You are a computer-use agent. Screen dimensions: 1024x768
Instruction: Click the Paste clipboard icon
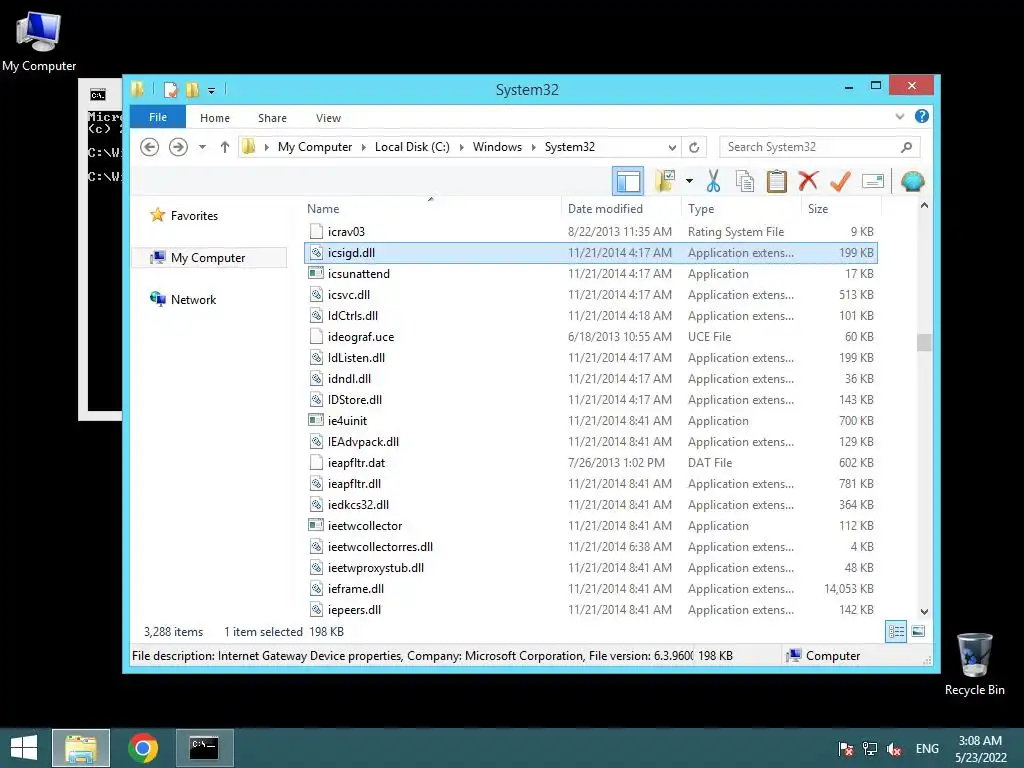click(x=776, y=181)
